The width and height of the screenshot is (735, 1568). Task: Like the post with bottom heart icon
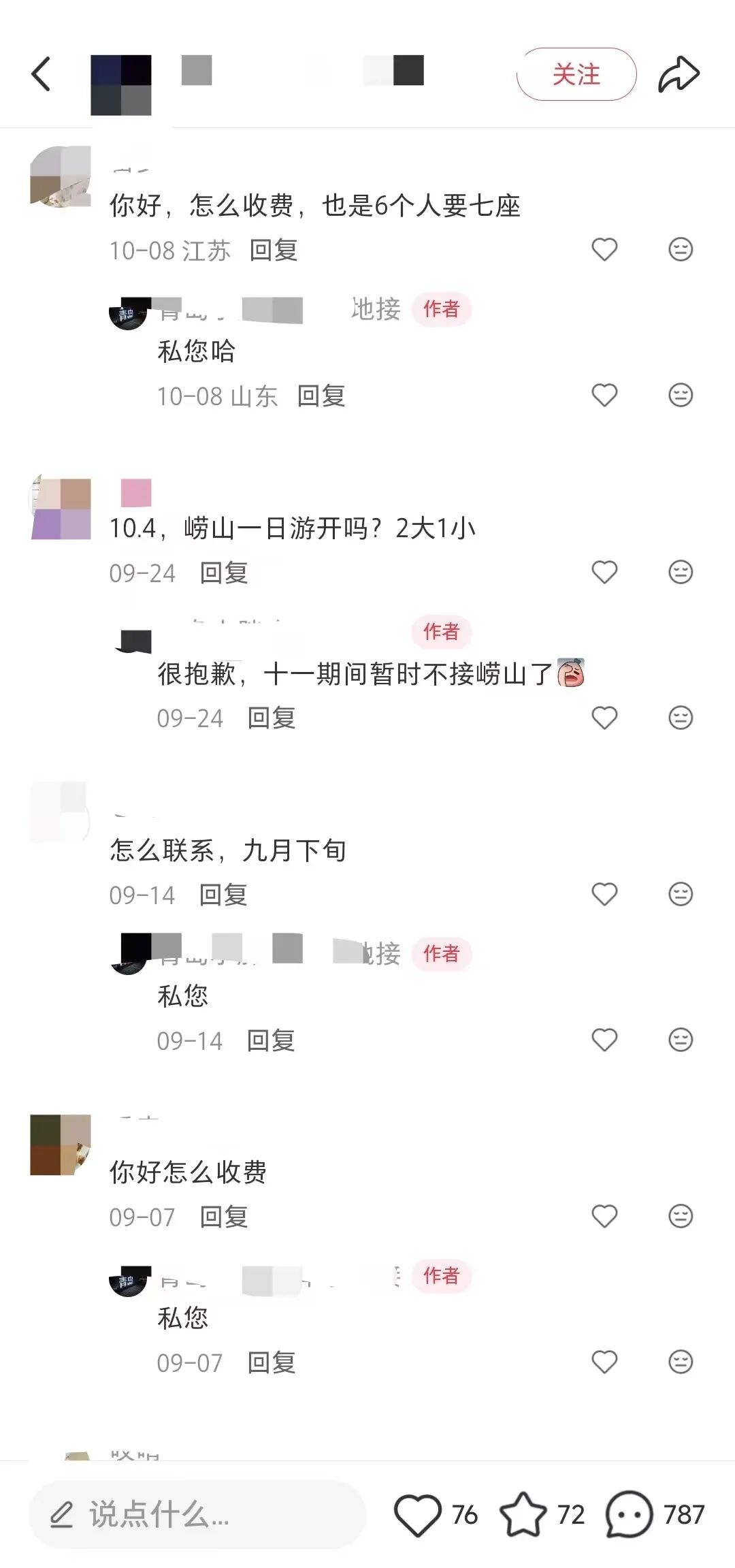(x=417, y=1515)
